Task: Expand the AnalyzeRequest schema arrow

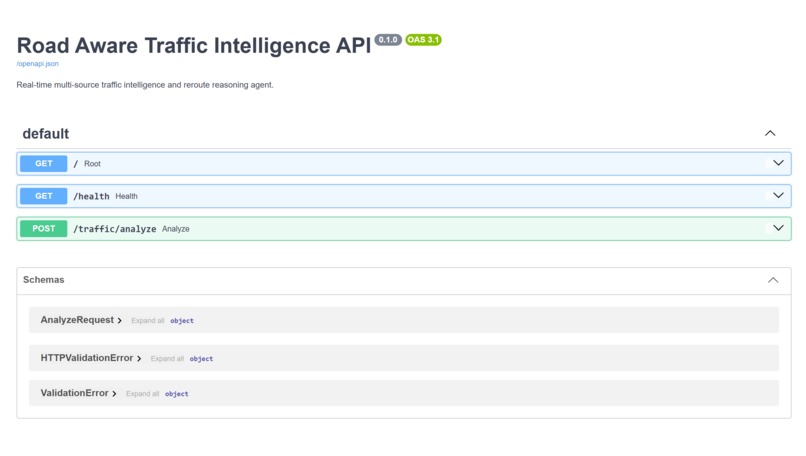Action: pos(119,320)
